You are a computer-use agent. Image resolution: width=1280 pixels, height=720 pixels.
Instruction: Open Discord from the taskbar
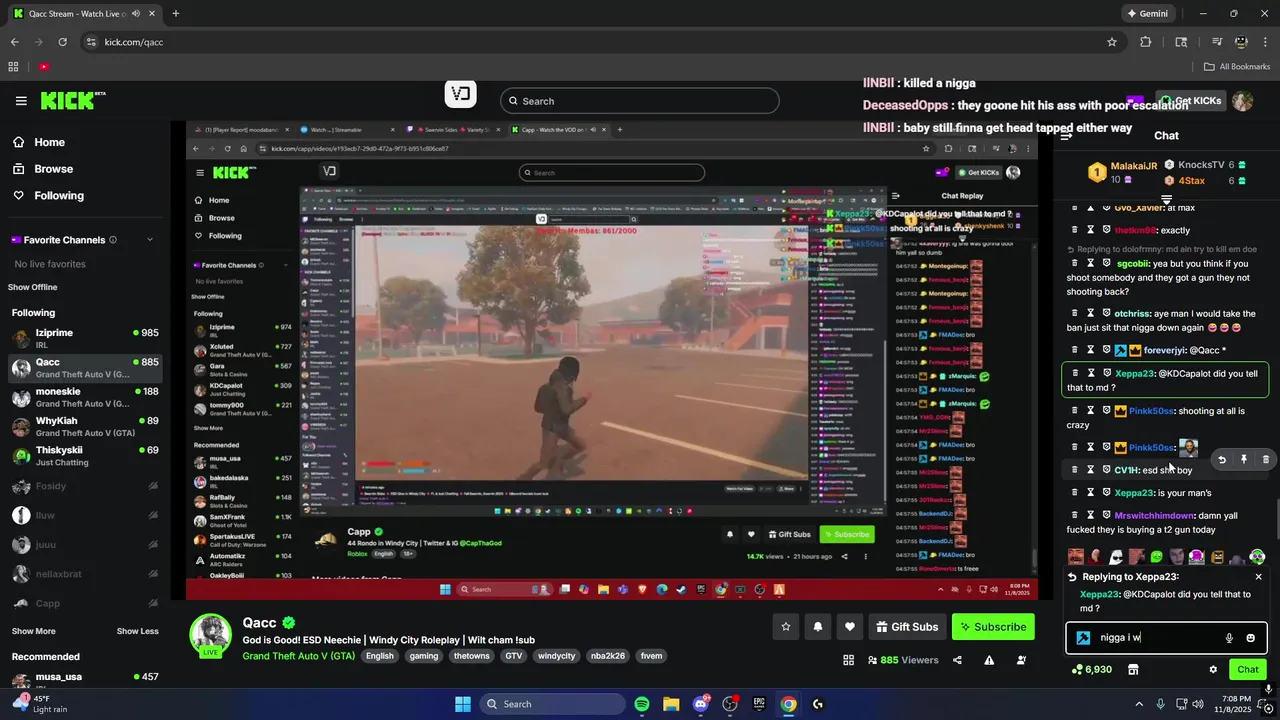coord(700,704)
